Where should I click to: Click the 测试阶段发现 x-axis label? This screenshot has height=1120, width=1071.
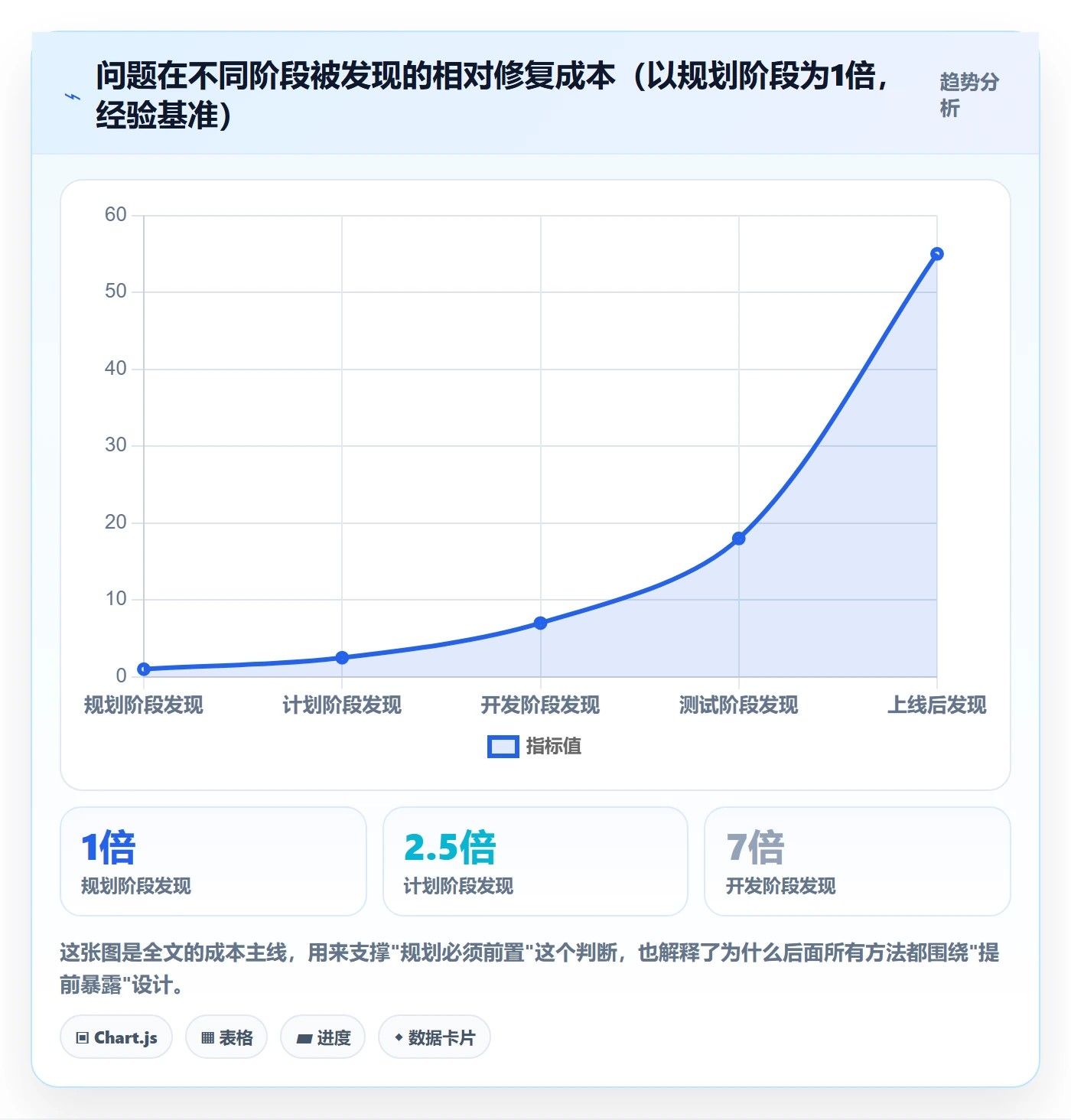[738, 705]
